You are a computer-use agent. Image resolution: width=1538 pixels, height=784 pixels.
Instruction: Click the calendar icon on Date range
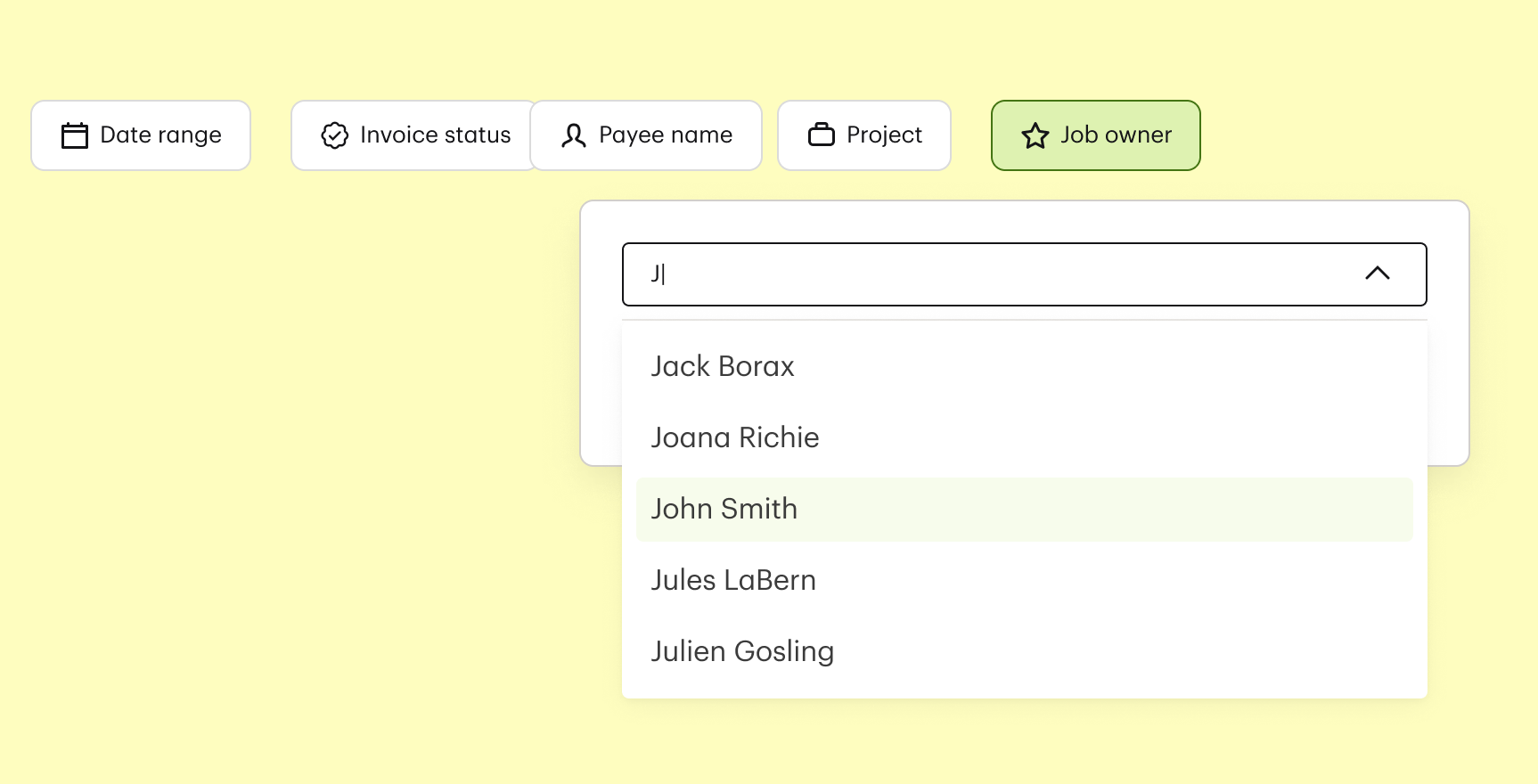75,135
